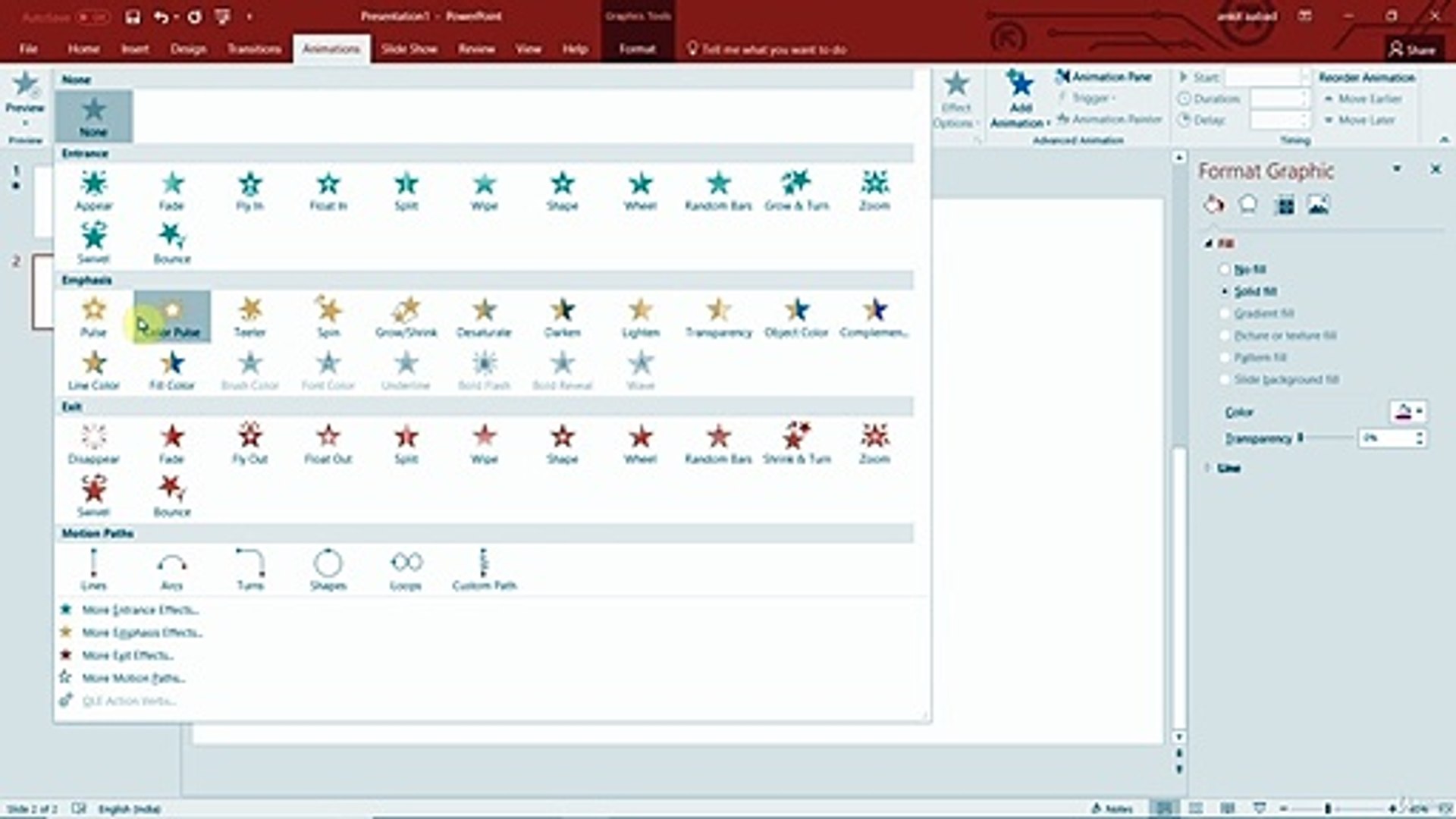The height and width of the screenshot is (819, 1456).
Task: Select the Spin emphasis effect
Action: 328,317
